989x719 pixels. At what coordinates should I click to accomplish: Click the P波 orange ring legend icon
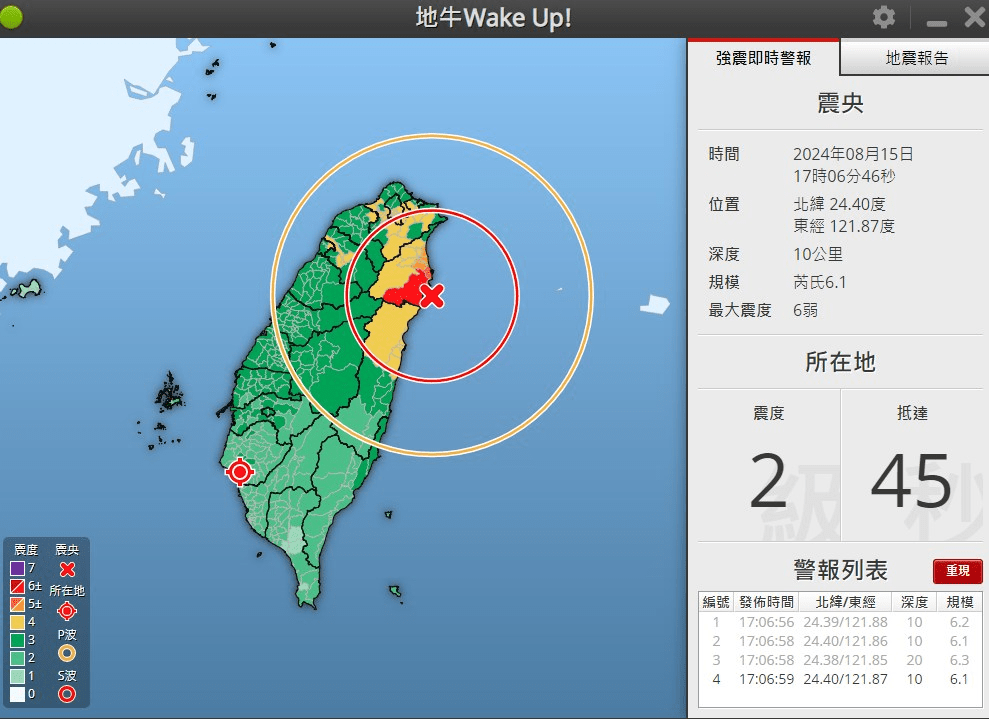67,653
